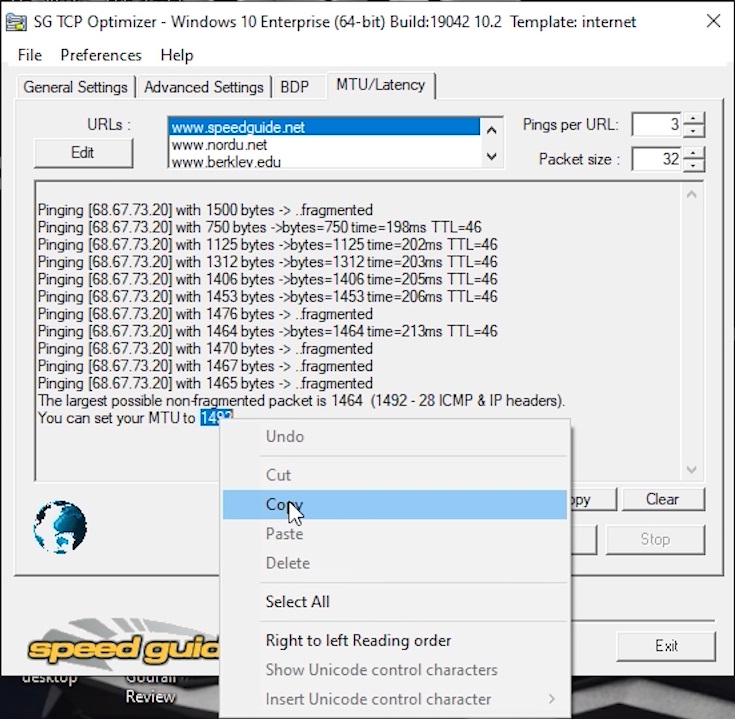Click the highlighted MTU value 1492

click(x=217, y=418)
